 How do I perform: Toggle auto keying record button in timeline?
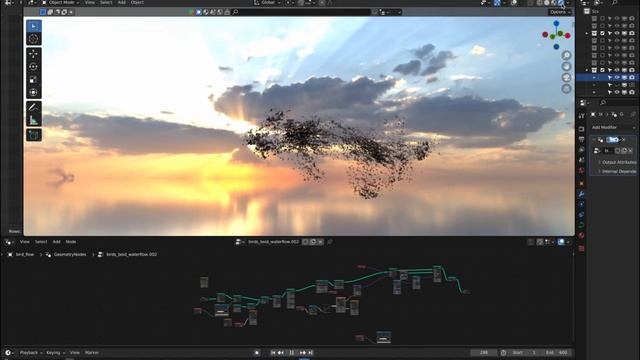[257, 353]
